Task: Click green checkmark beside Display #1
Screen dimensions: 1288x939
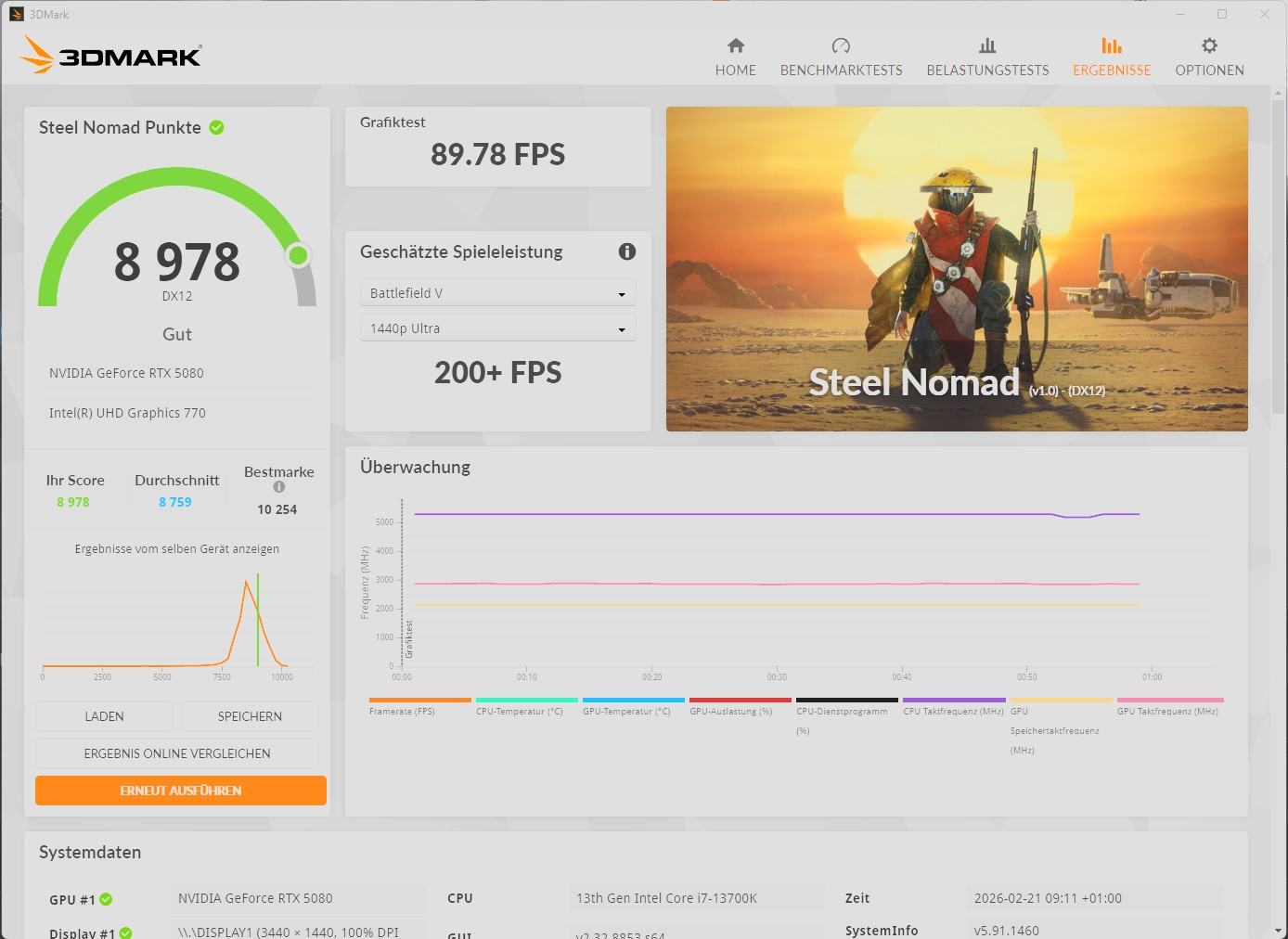Action: coord(125,933)
